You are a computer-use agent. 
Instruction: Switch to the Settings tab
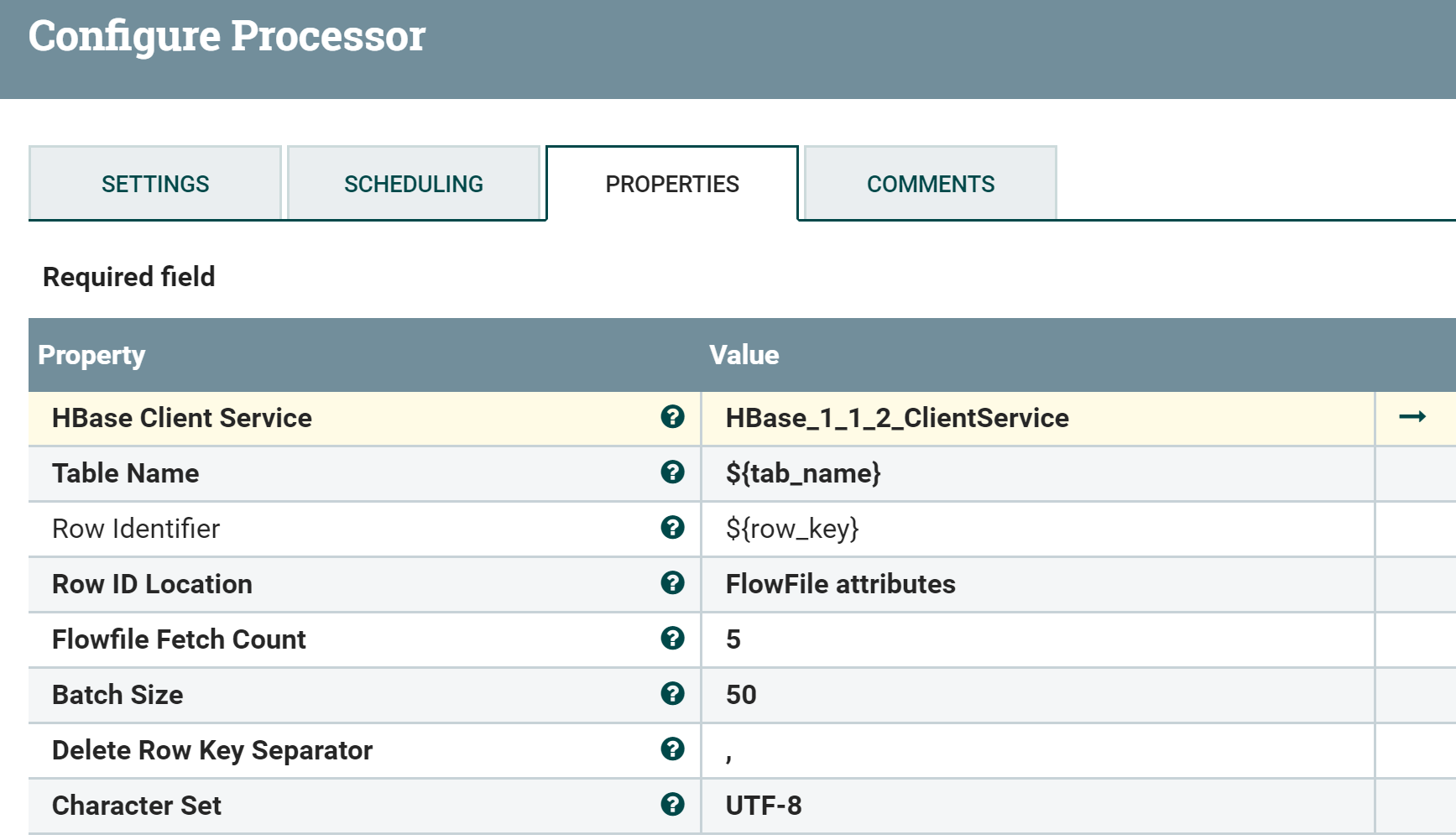coord(155,184)
